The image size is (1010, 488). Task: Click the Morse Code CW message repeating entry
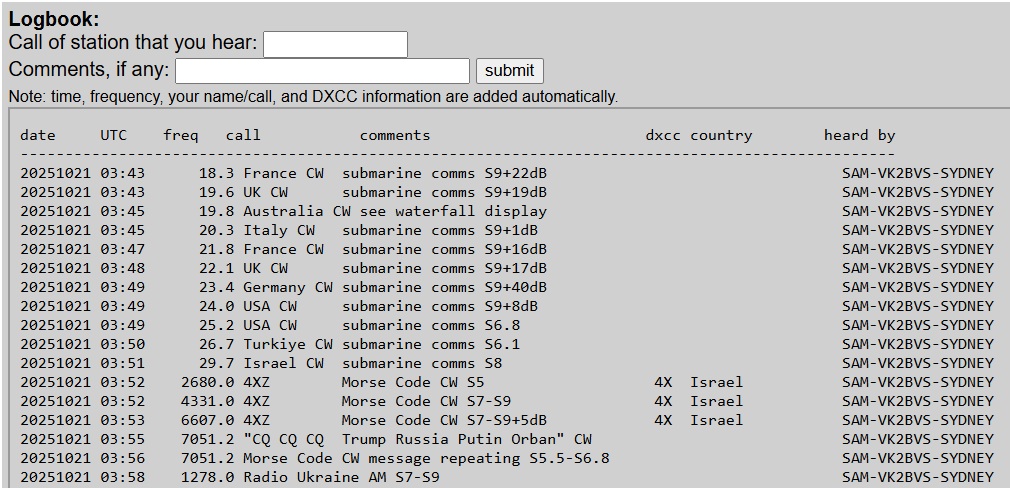(x=507, y=458)
